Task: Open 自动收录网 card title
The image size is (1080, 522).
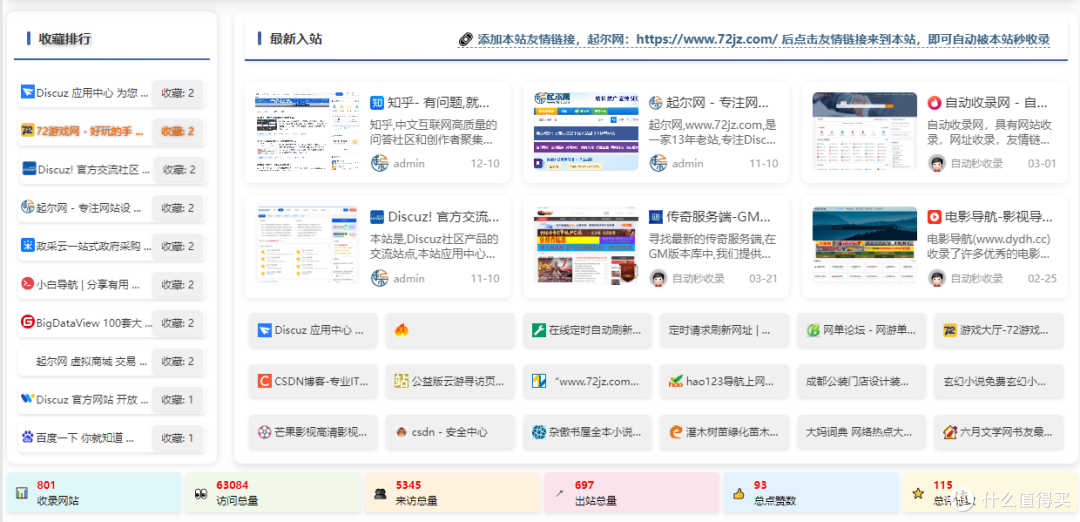Action: point(996,103)
